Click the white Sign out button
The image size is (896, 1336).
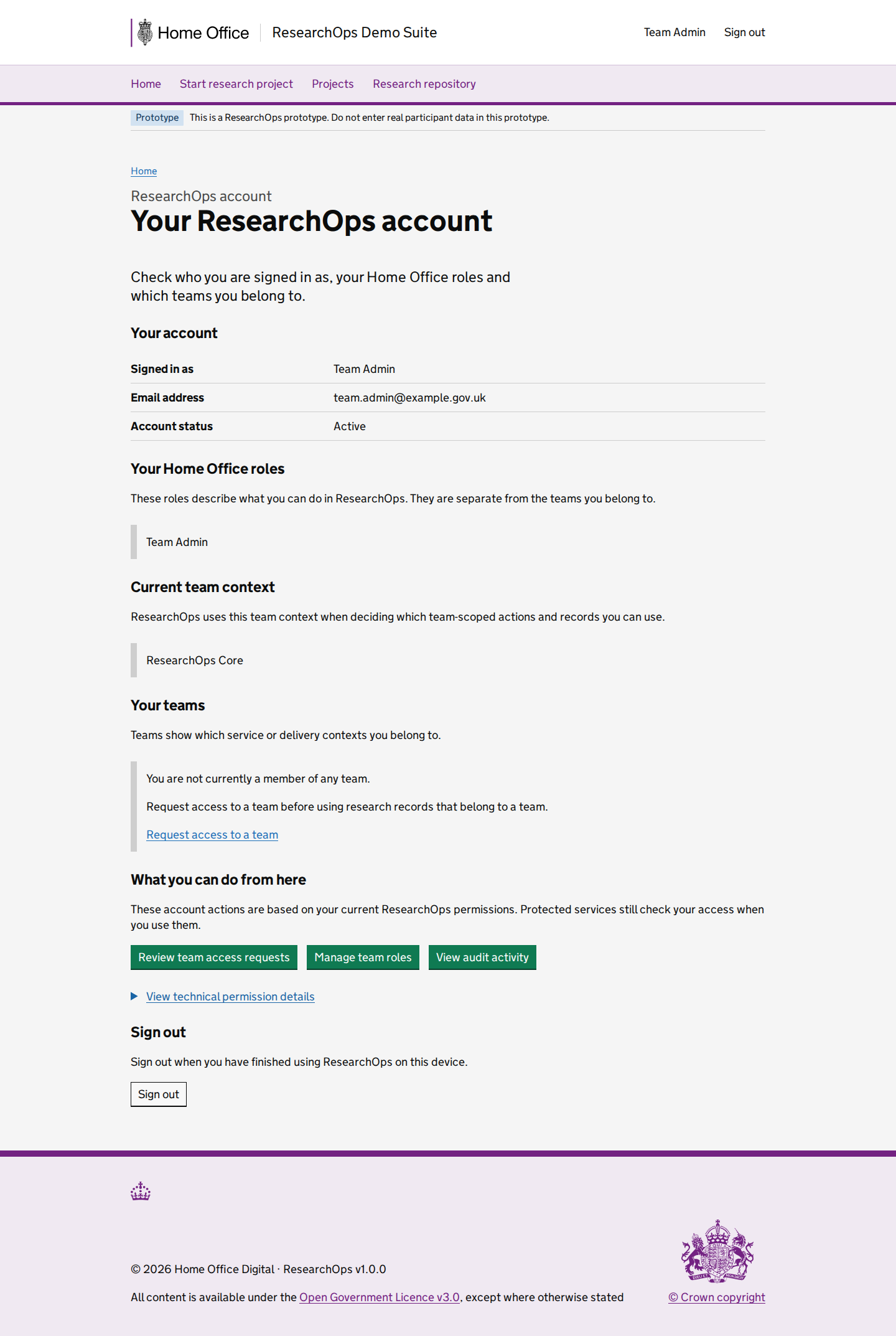(x=159, y=1094)
